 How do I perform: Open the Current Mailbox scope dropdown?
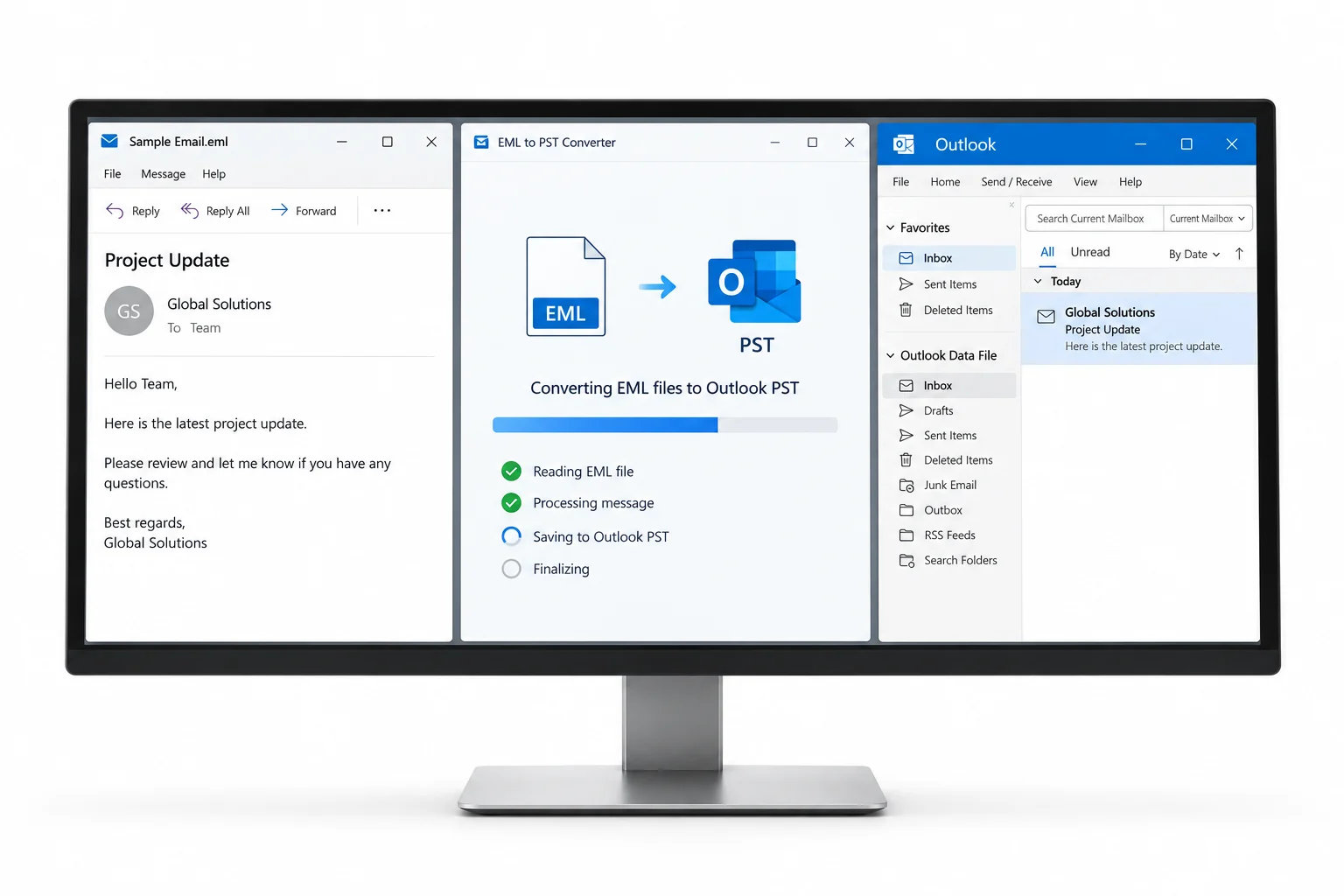1207,219
